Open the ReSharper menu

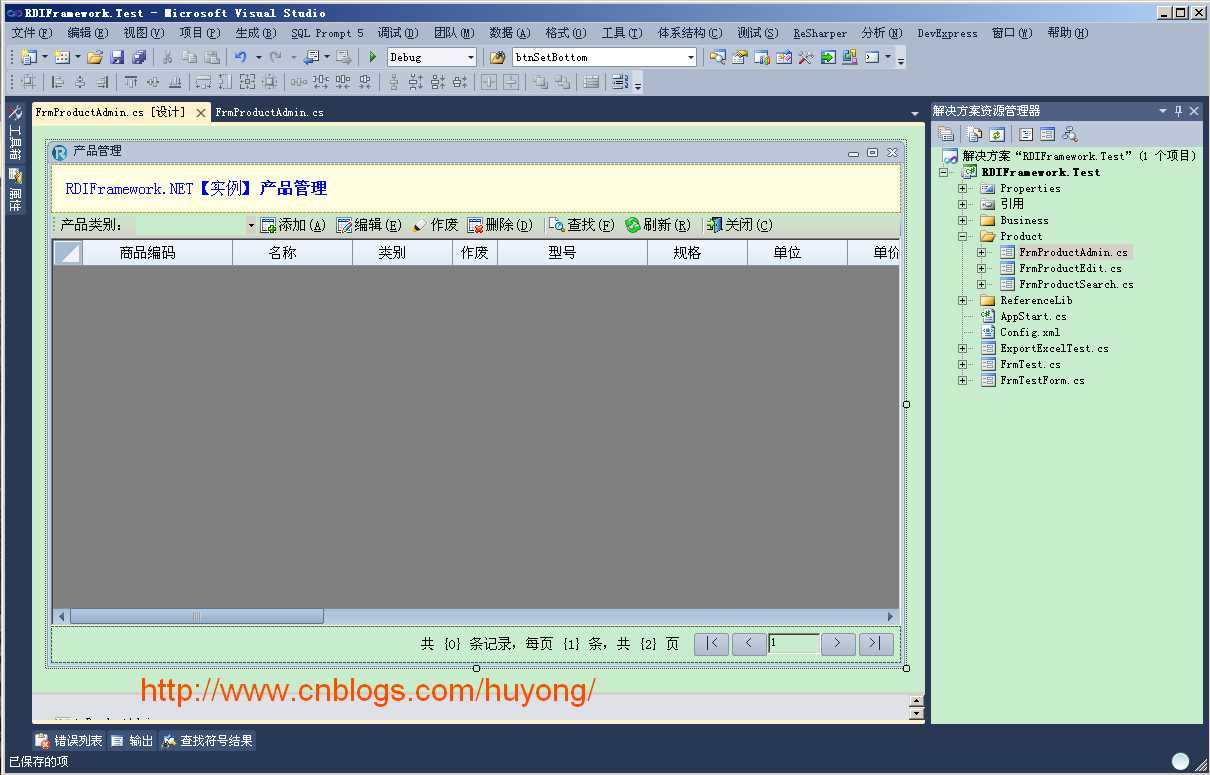[x=820, y=33]
